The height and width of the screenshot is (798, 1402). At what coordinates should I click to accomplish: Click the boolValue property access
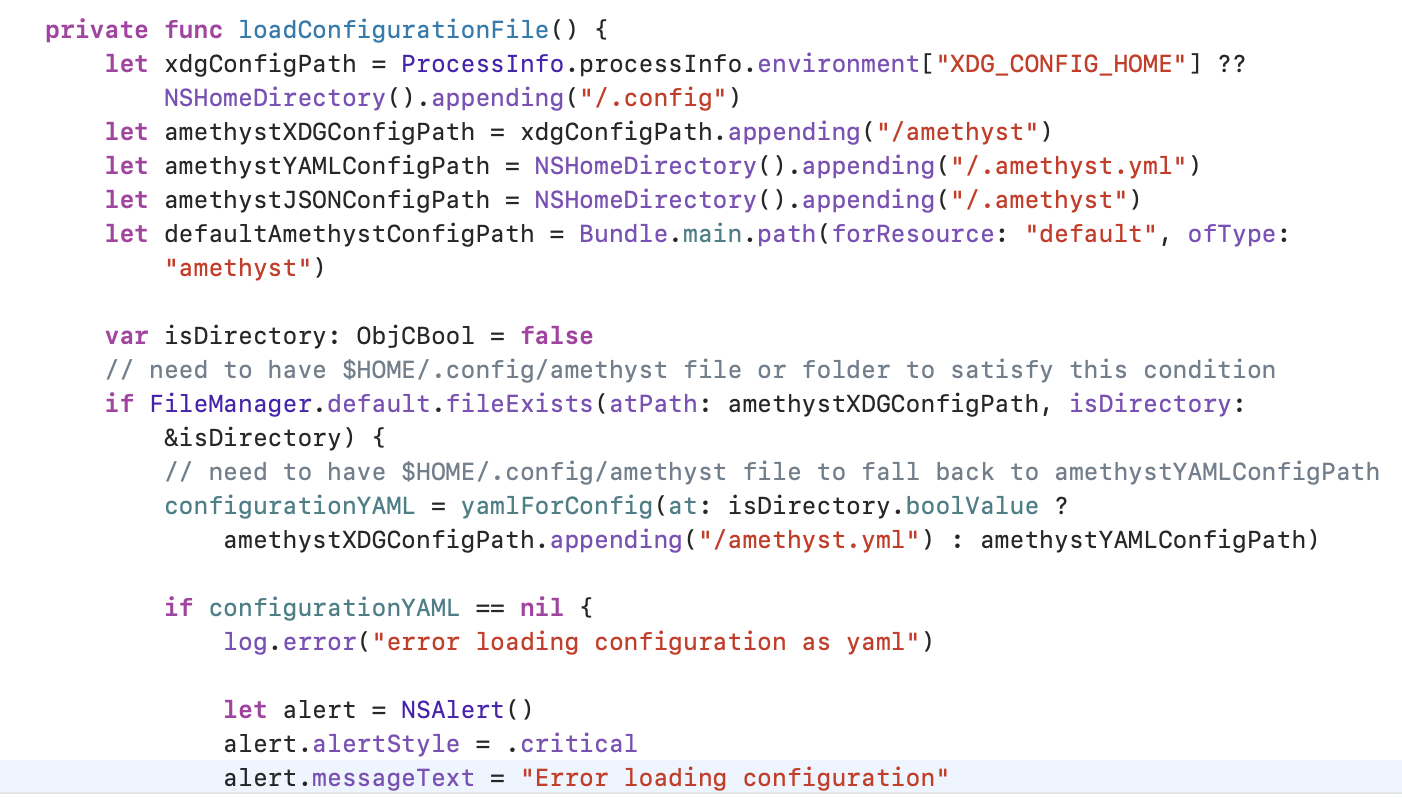pos(971,505)
